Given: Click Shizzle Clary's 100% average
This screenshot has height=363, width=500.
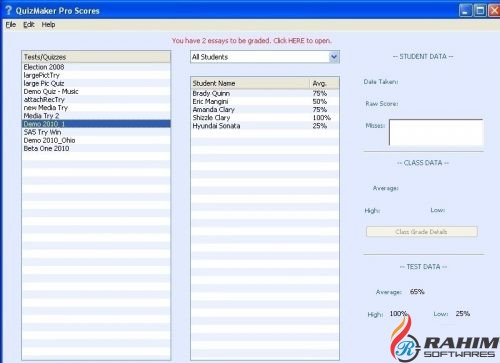Looking at the screenshot, I should pyautogui.click(x=322, y=118).
